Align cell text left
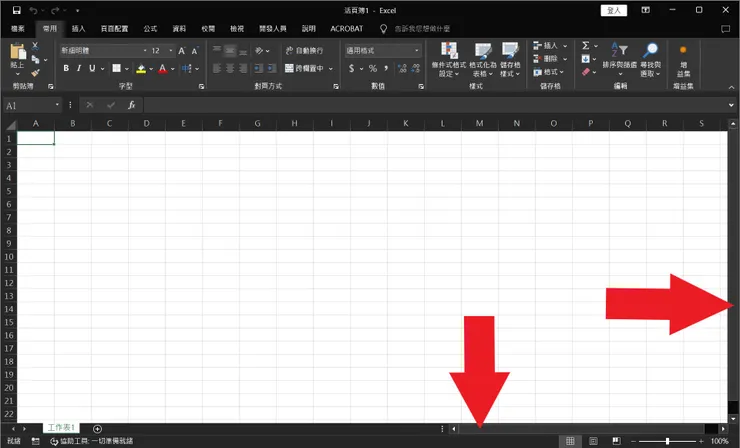Screen dimensions: 740x448 click(217, 68)
